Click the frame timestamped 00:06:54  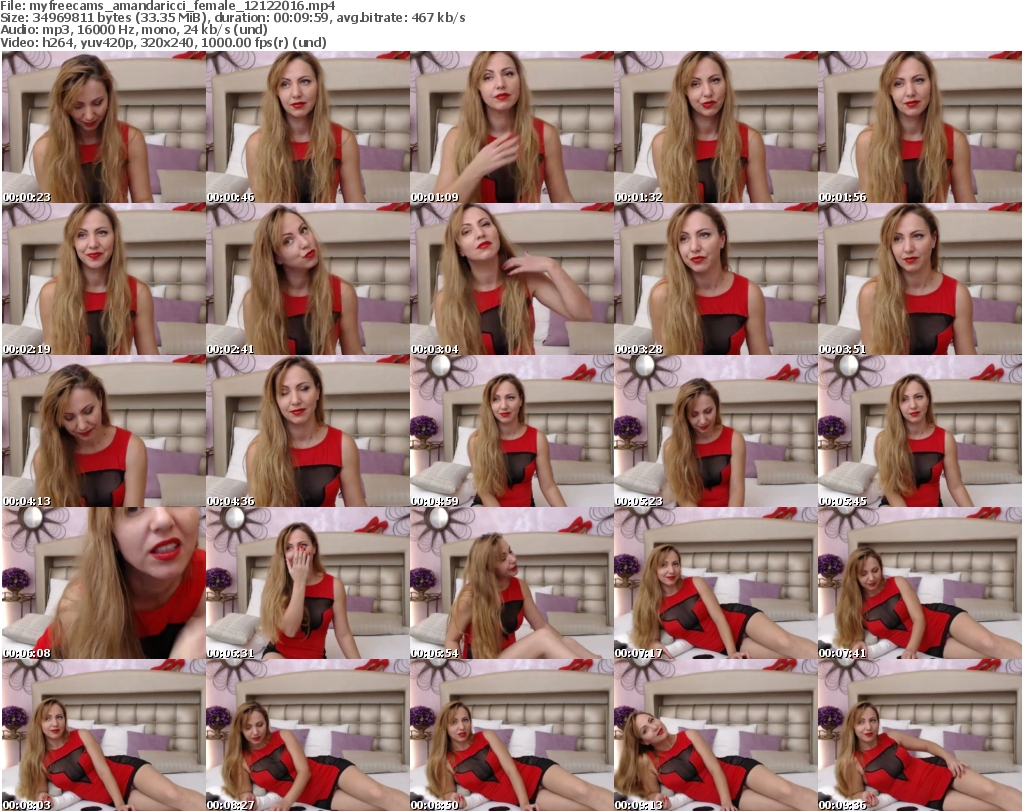pyautogui.click(x=511, y=583)
